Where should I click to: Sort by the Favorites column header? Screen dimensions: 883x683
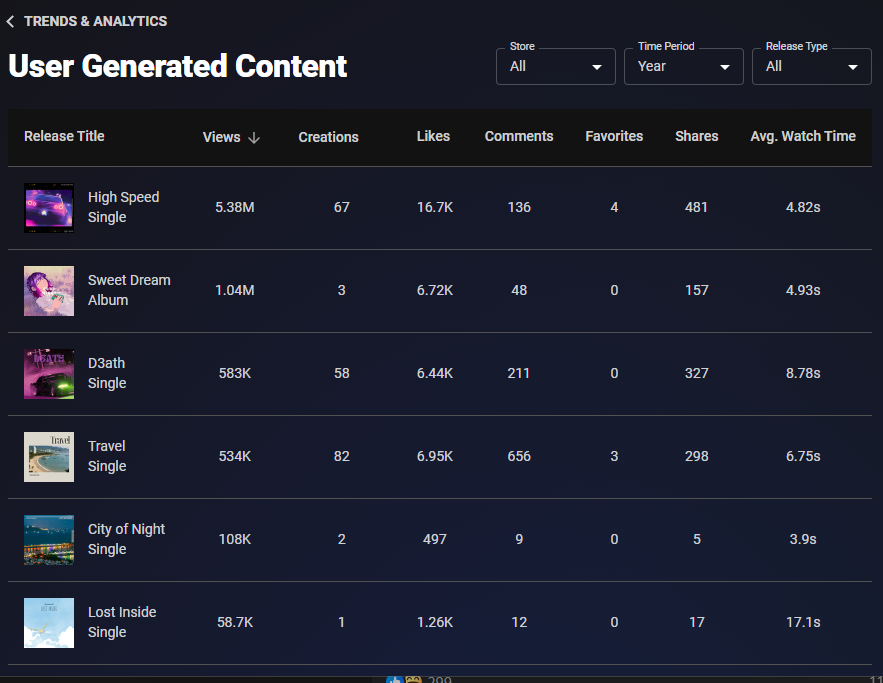(x=614, y=136)
